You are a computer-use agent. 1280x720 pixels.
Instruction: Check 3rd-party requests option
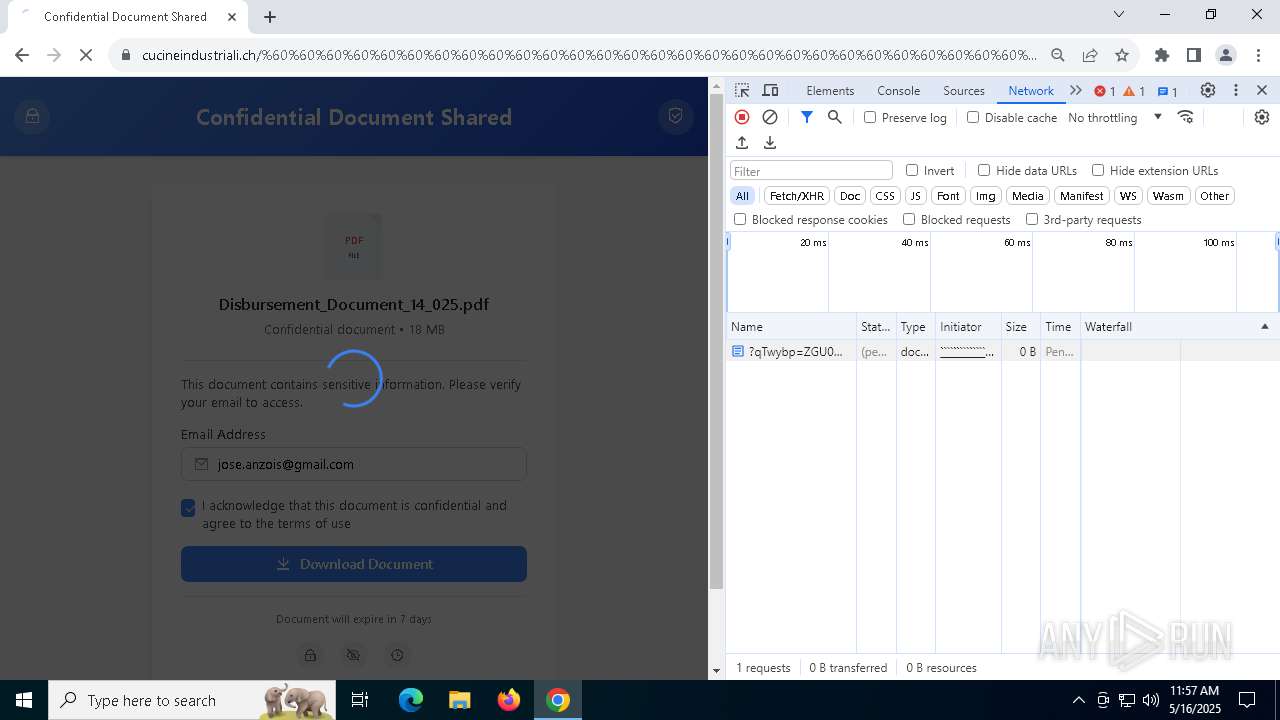1032,219
